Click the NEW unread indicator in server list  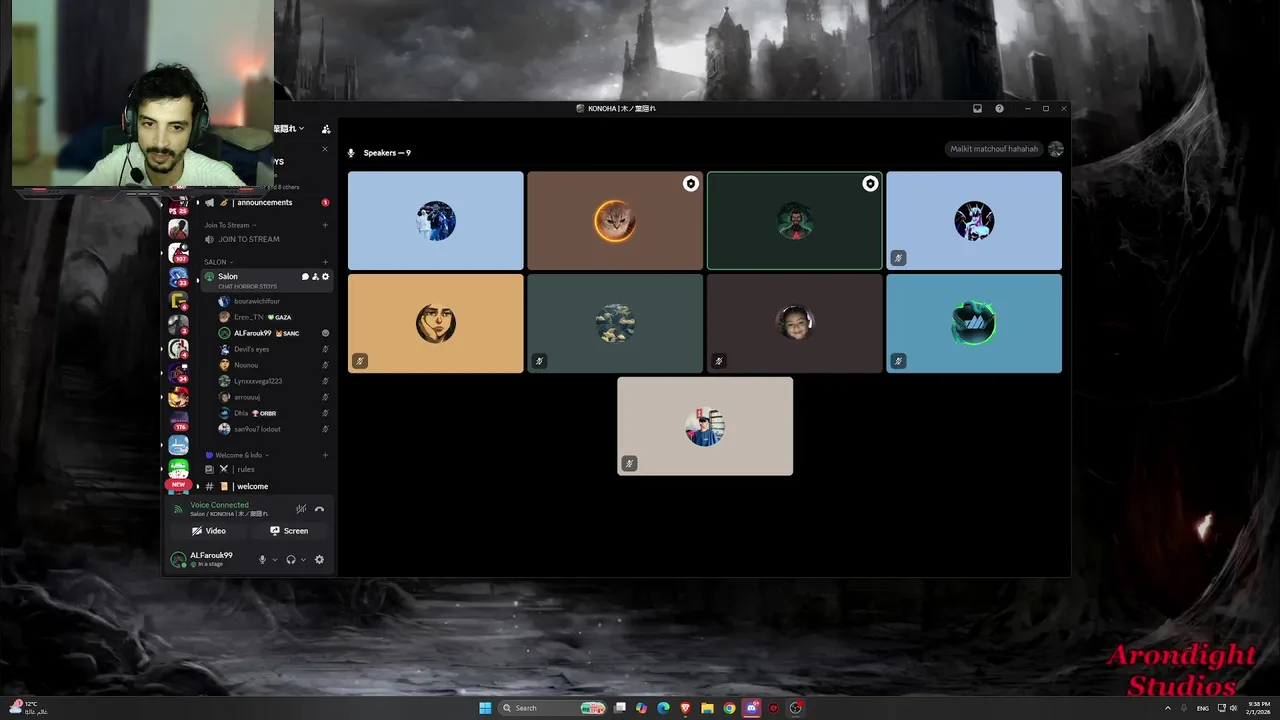click(178, 484)
